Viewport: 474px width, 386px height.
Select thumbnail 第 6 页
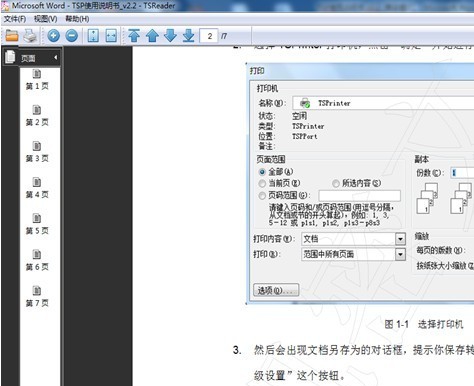click(37, 261)
